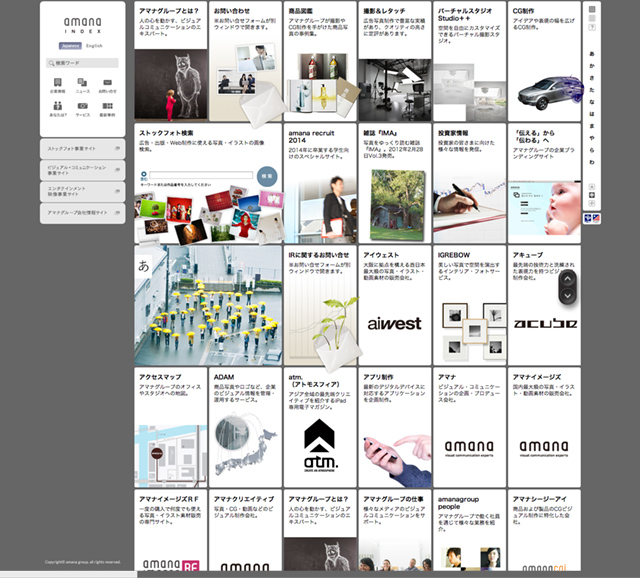Click the round 検索 button in stock photo card
This screenshot has width=640, height=578.
267,176
